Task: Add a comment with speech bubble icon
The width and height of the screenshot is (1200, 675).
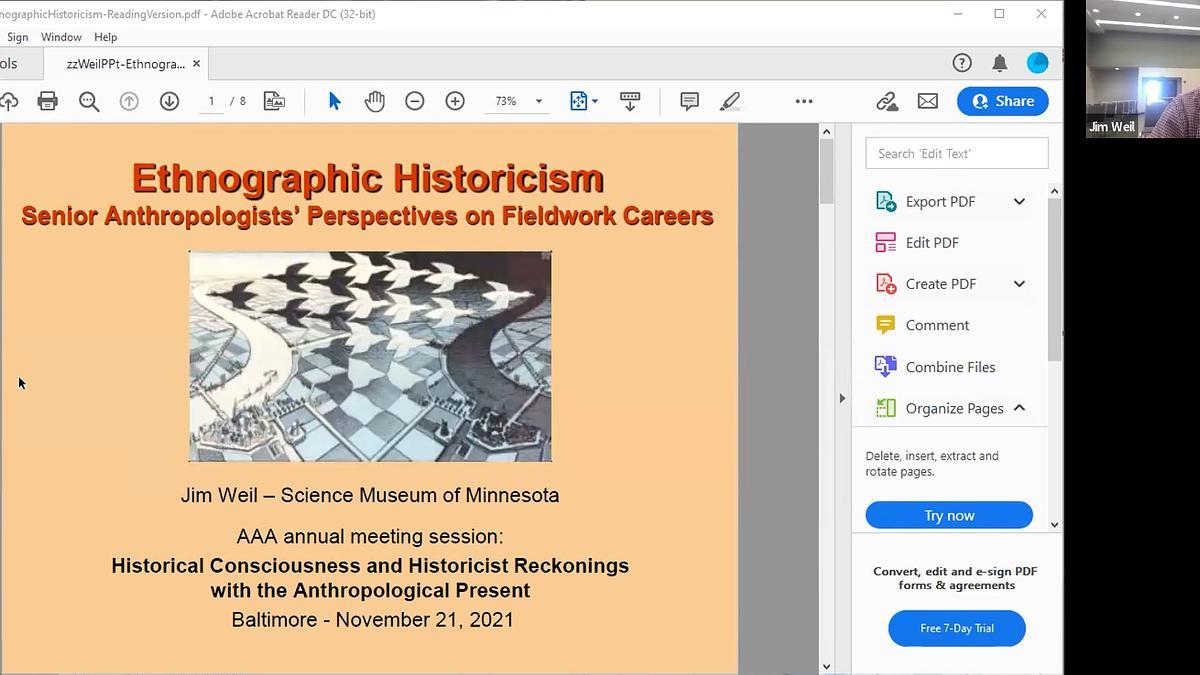Action: click(x=689, y=101)
